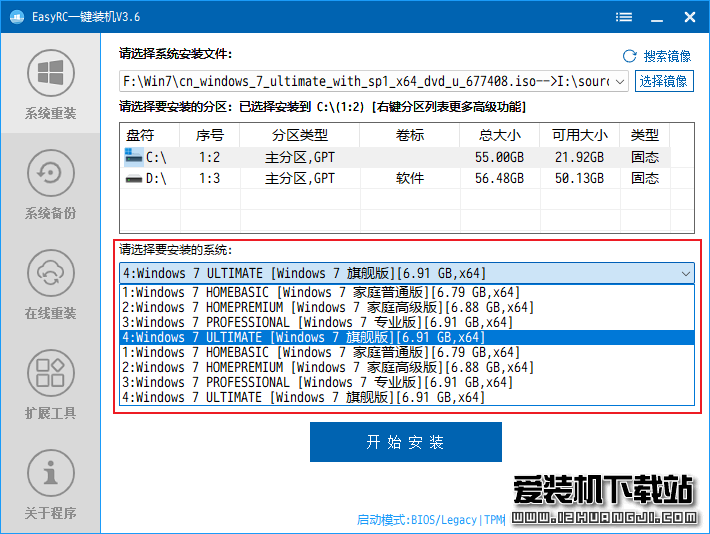This screenshot has height=534, width=710.
Task: Click the 请选择系统安装文件 label
Action: 175,54
